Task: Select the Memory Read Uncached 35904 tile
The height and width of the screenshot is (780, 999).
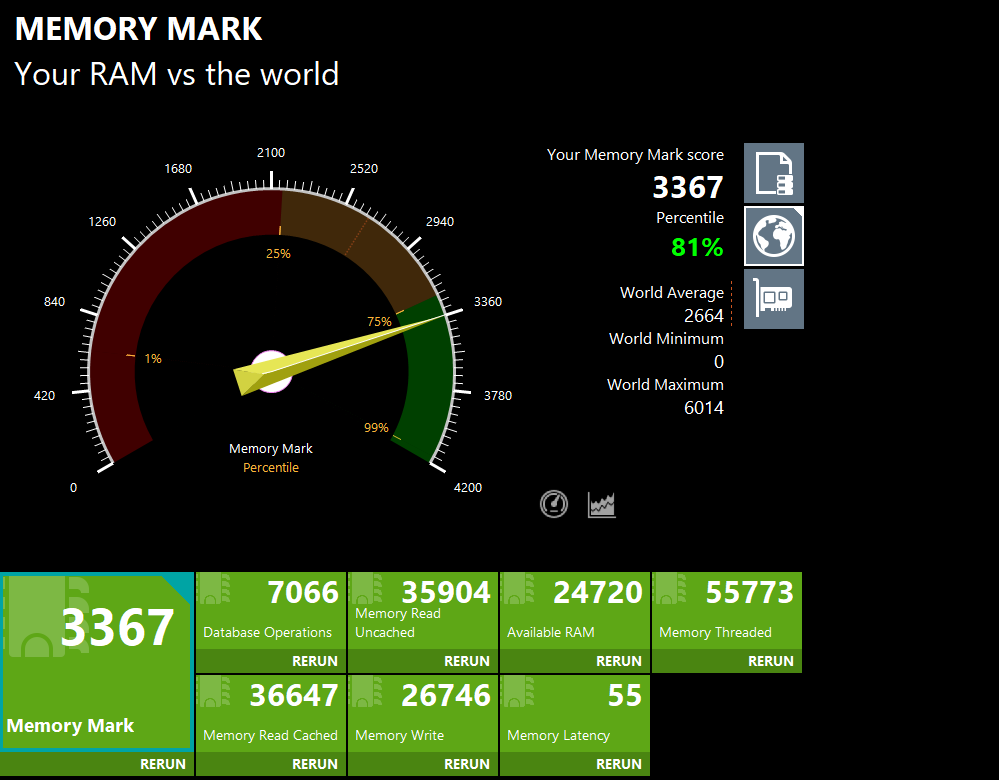Action: click(422, 610)
